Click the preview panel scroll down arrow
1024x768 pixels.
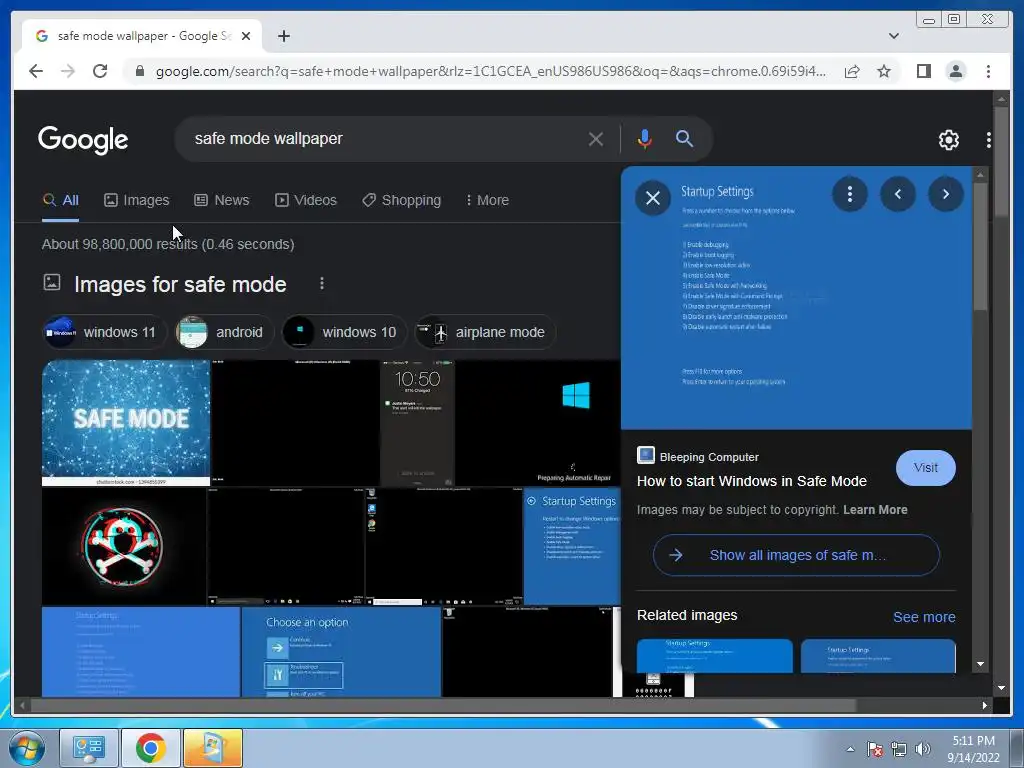tap(980, 664)
